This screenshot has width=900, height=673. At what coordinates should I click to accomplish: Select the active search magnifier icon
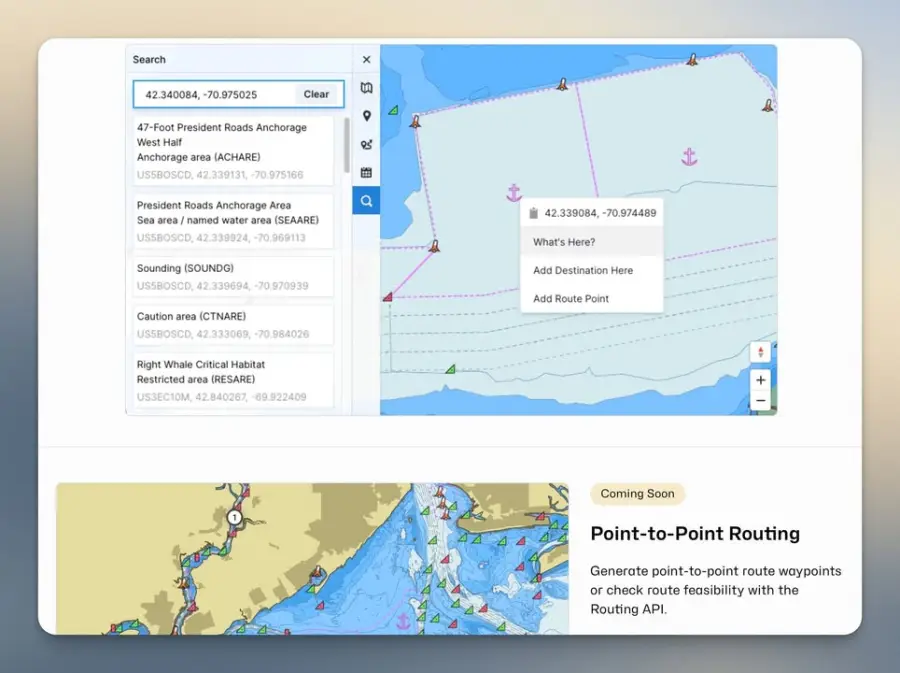[x=366, y=201]
